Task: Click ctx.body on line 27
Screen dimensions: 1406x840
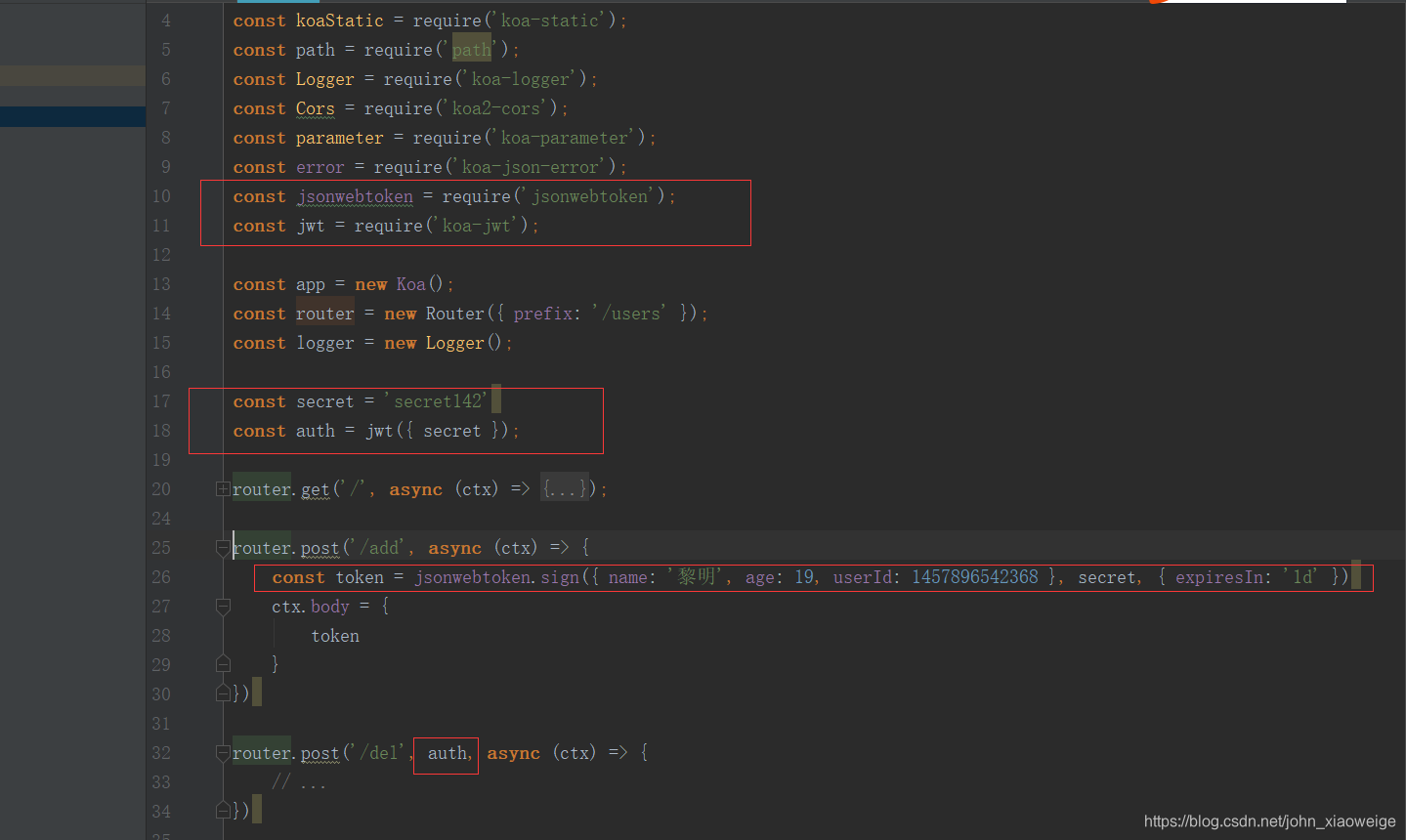Action: [310, 607]
